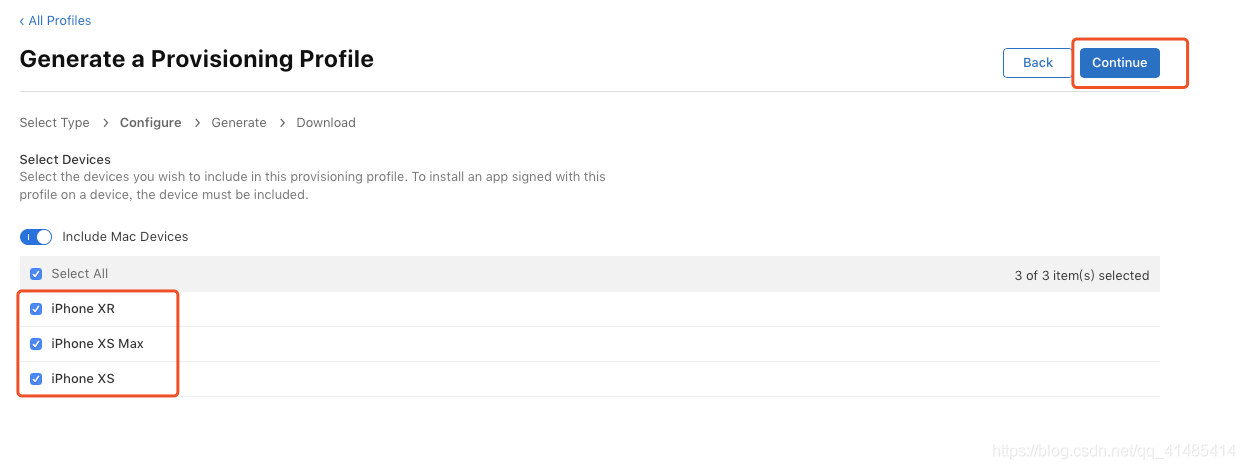Image resolution: width=1245 pixels, height=469 pixels.
Task: Jump to the Generate step
Action: click(x=239, y=123)
